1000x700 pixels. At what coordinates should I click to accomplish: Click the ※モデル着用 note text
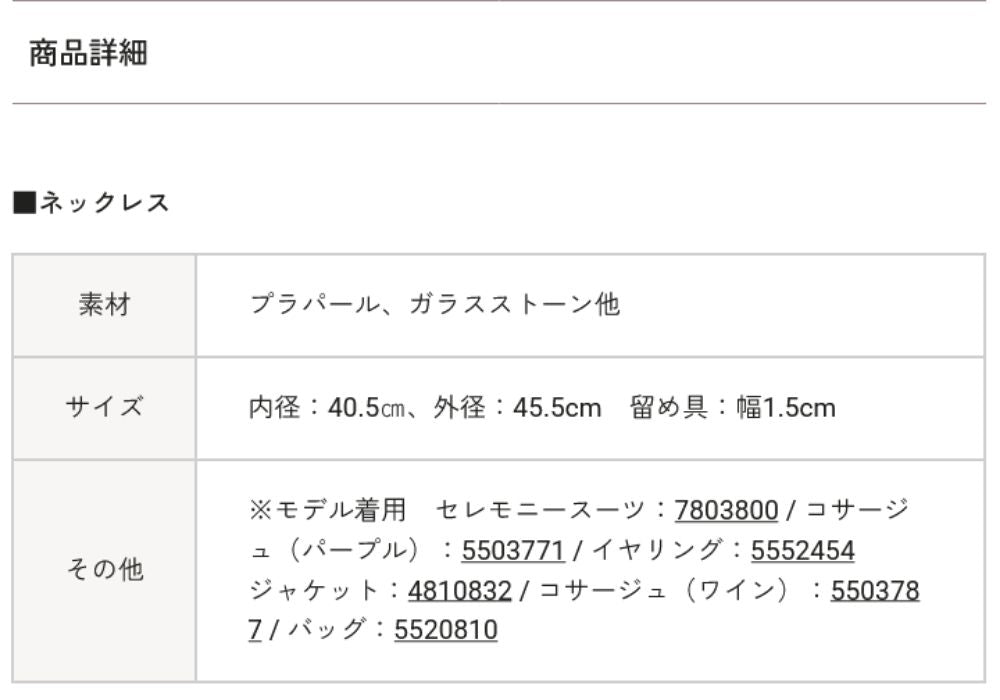(x=327, y=510)
